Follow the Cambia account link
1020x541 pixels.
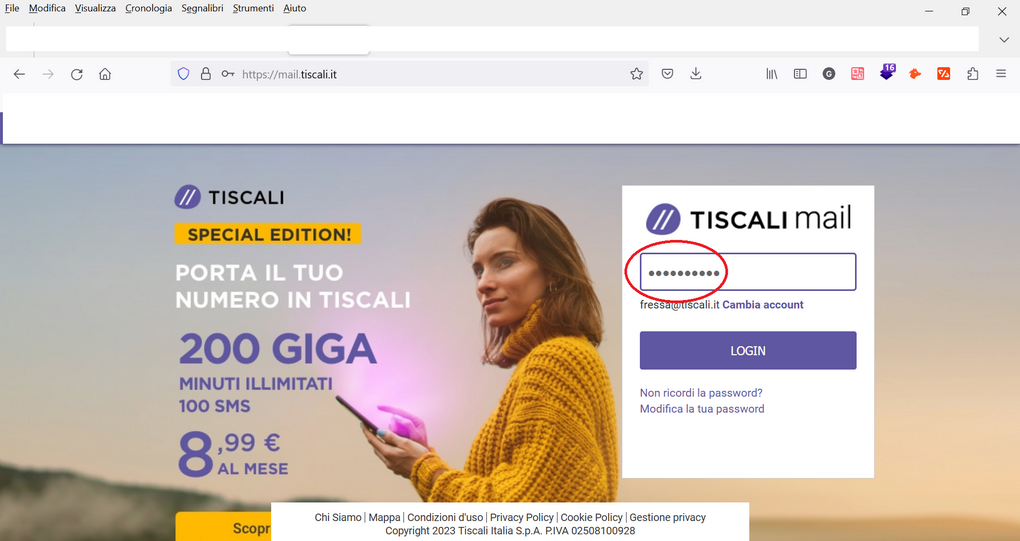[763, 304]
